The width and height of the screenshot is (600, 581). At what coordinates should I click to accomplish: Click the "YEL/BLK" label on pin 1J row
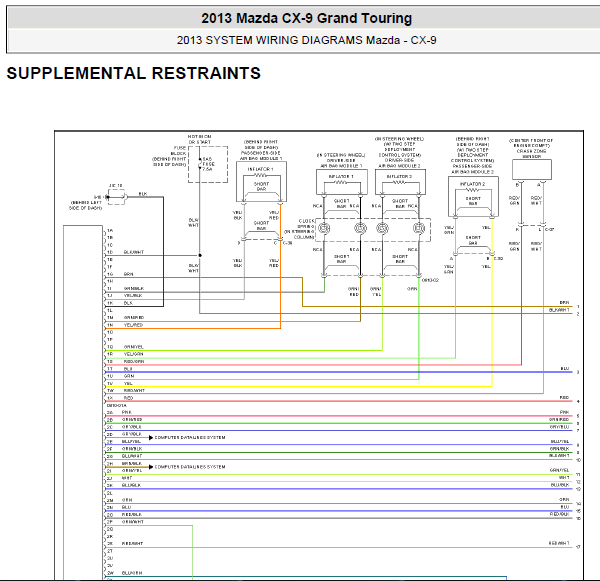pos(133,295)
